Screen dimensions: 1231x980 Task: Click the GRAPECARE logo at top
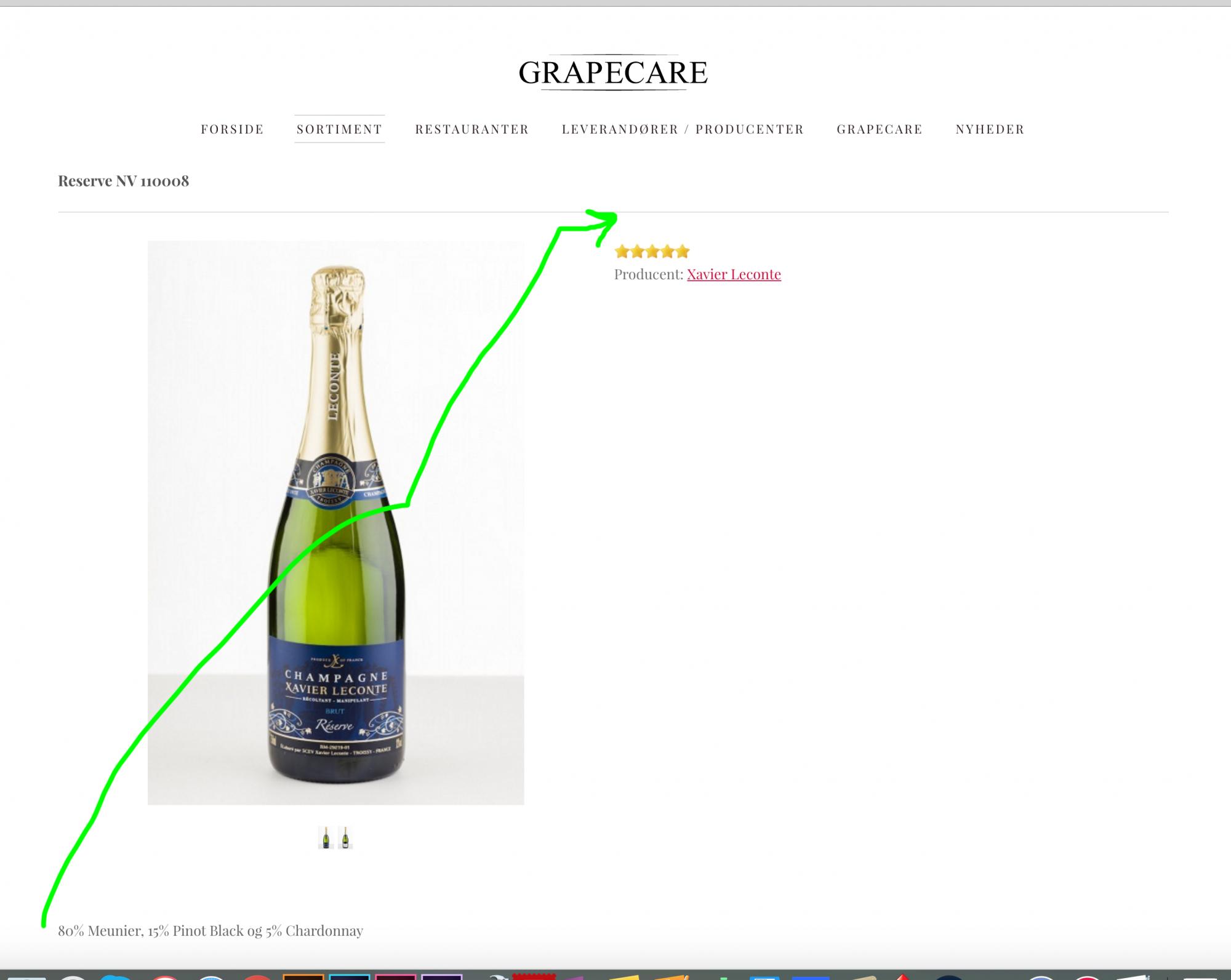coord(613,73)
